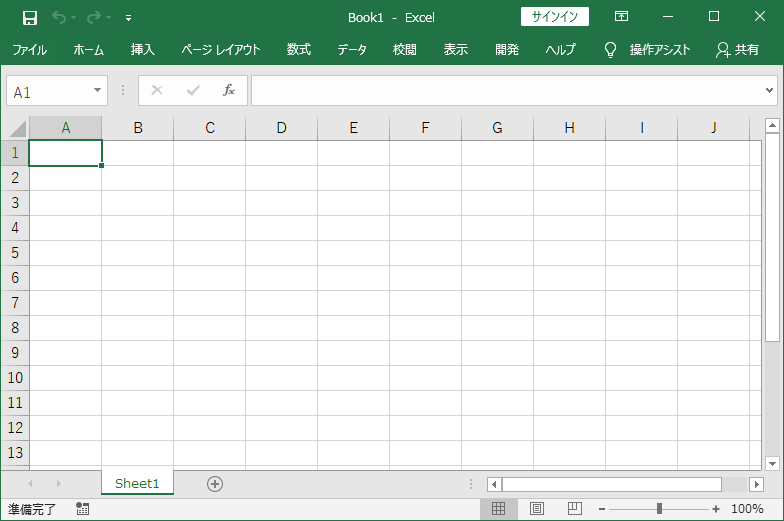Select row 5 header
Screen dimensions: 784x521
(x=15, y=252)
